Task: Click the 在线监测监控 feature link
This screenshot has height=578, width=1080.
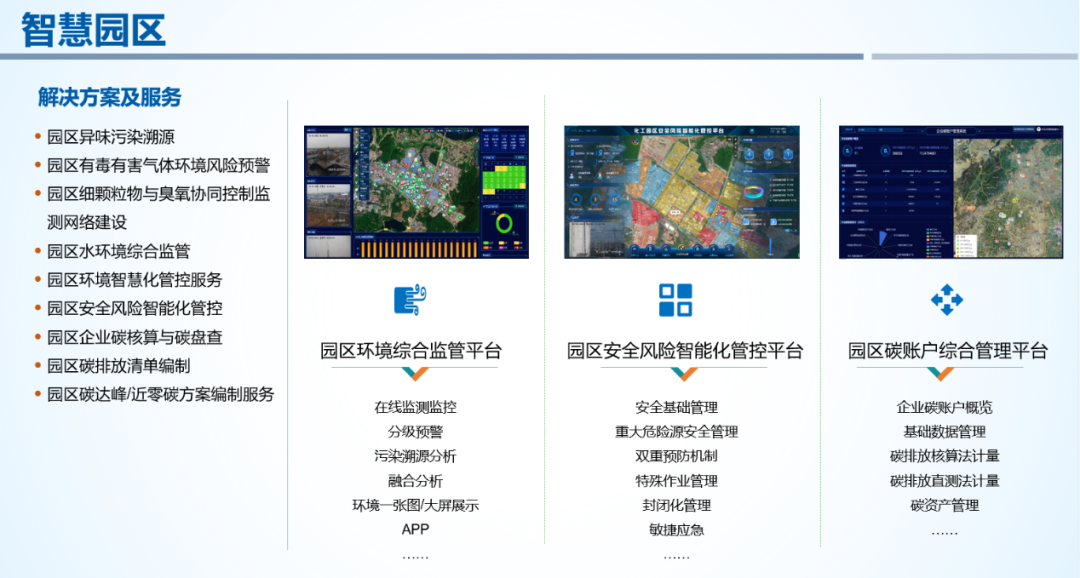Action: click(416, 407)
